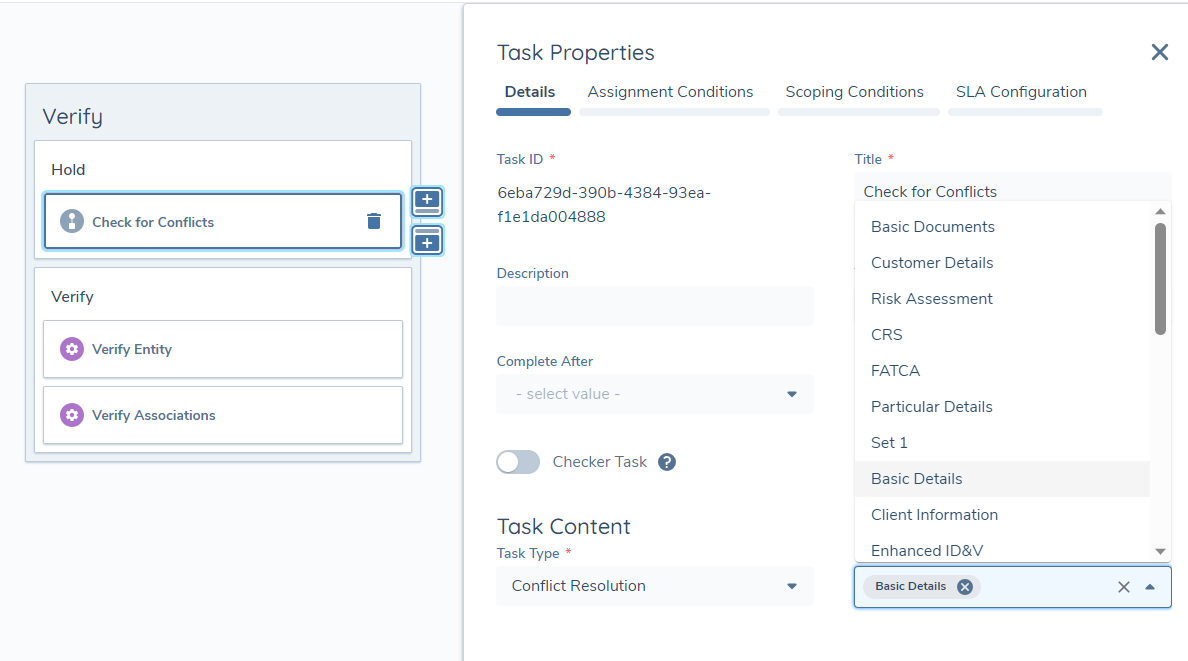Open the Checker Task help tooltip
The image size is (1188, 661).
tap(665, 461)
